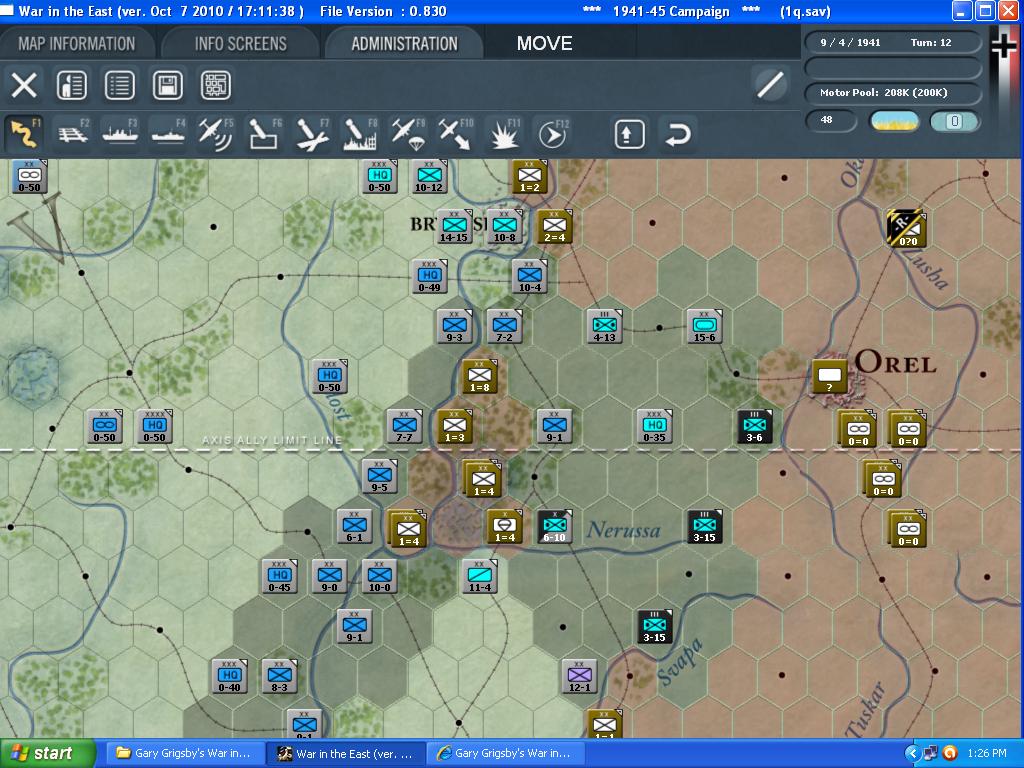Activate F9 air transport parachute mode
1024x768 pixels.
coord(408,134)
